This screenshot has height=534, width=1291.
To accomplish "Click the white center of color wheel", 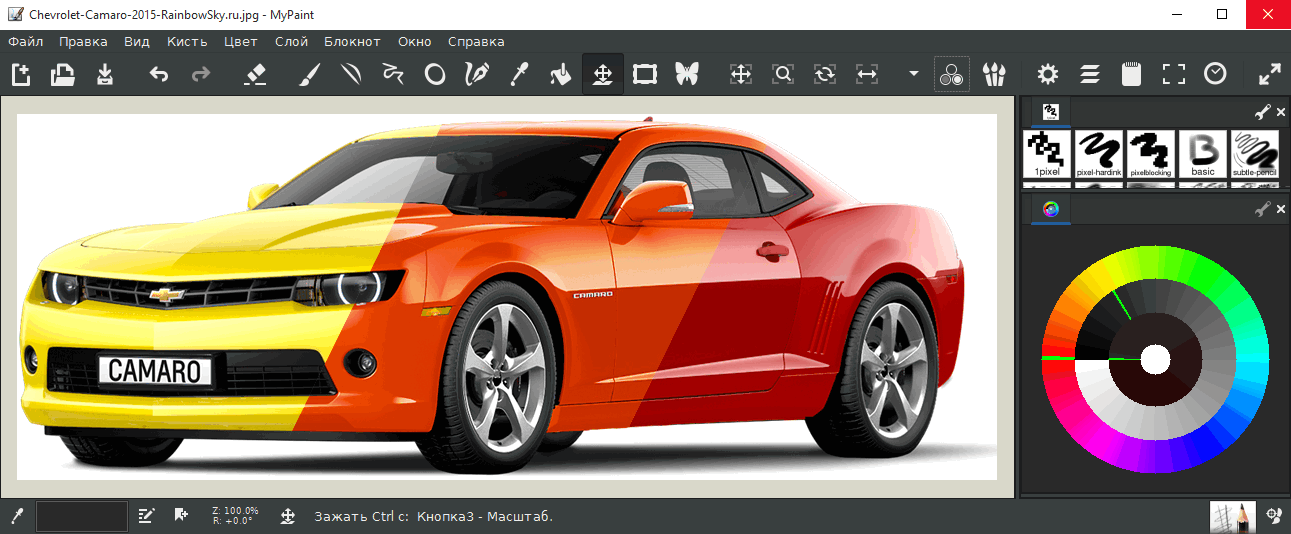I will (1155, 359).
